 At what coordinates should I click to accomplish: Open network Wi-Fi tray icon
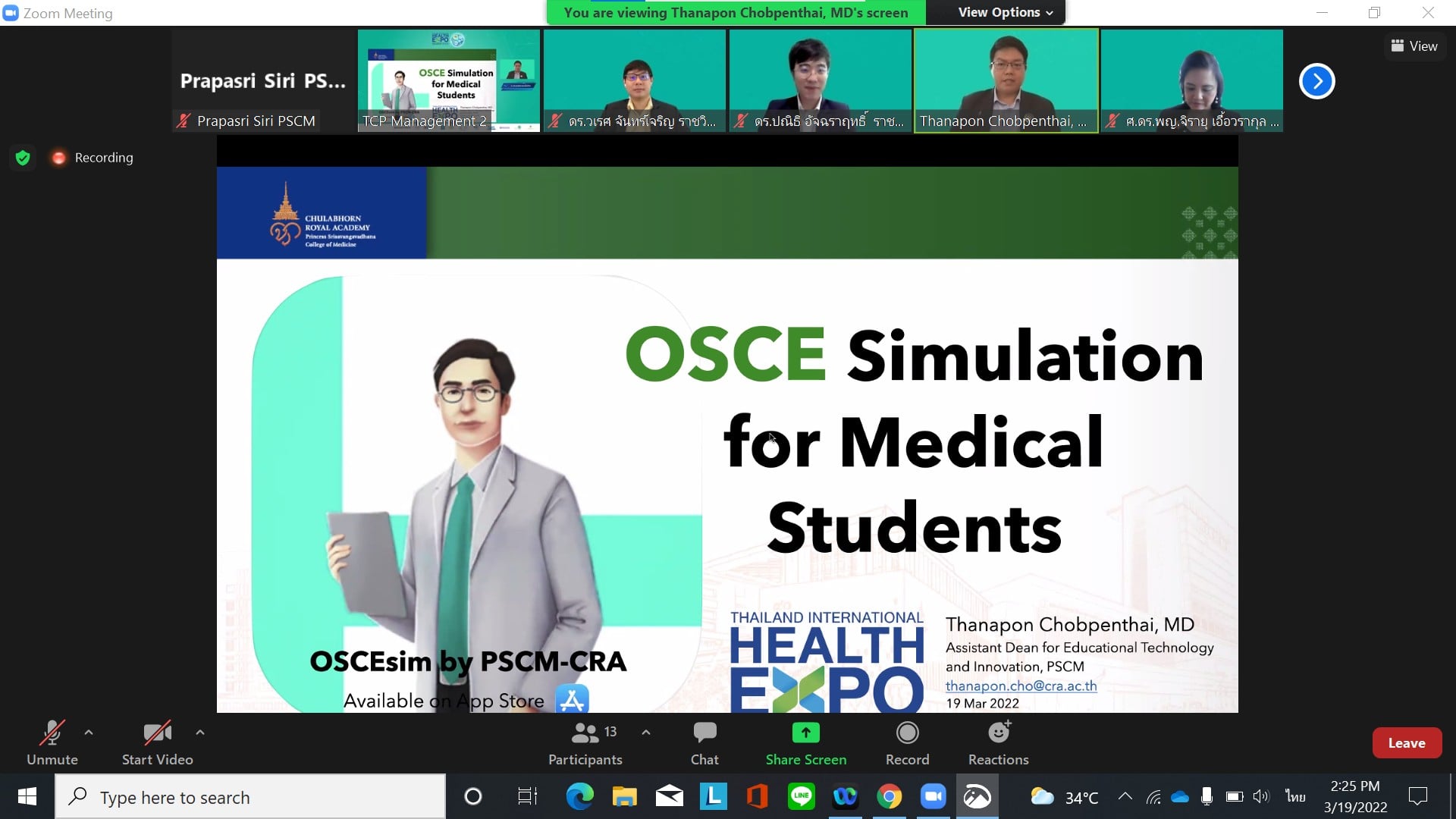pos(1153,797)
